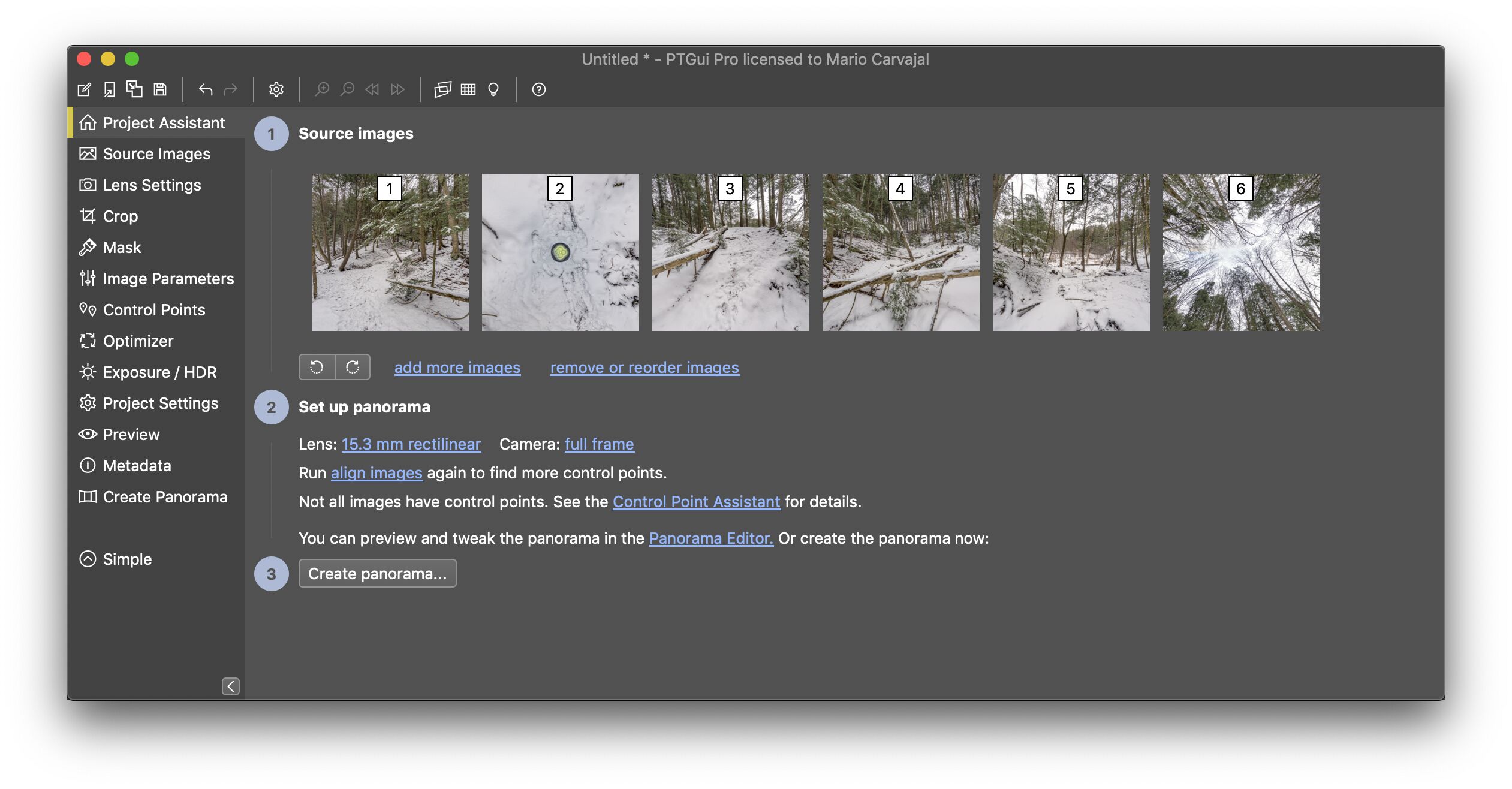The image size is (1512, 789).
Task: Open the Mask tab
Action: 156,247
